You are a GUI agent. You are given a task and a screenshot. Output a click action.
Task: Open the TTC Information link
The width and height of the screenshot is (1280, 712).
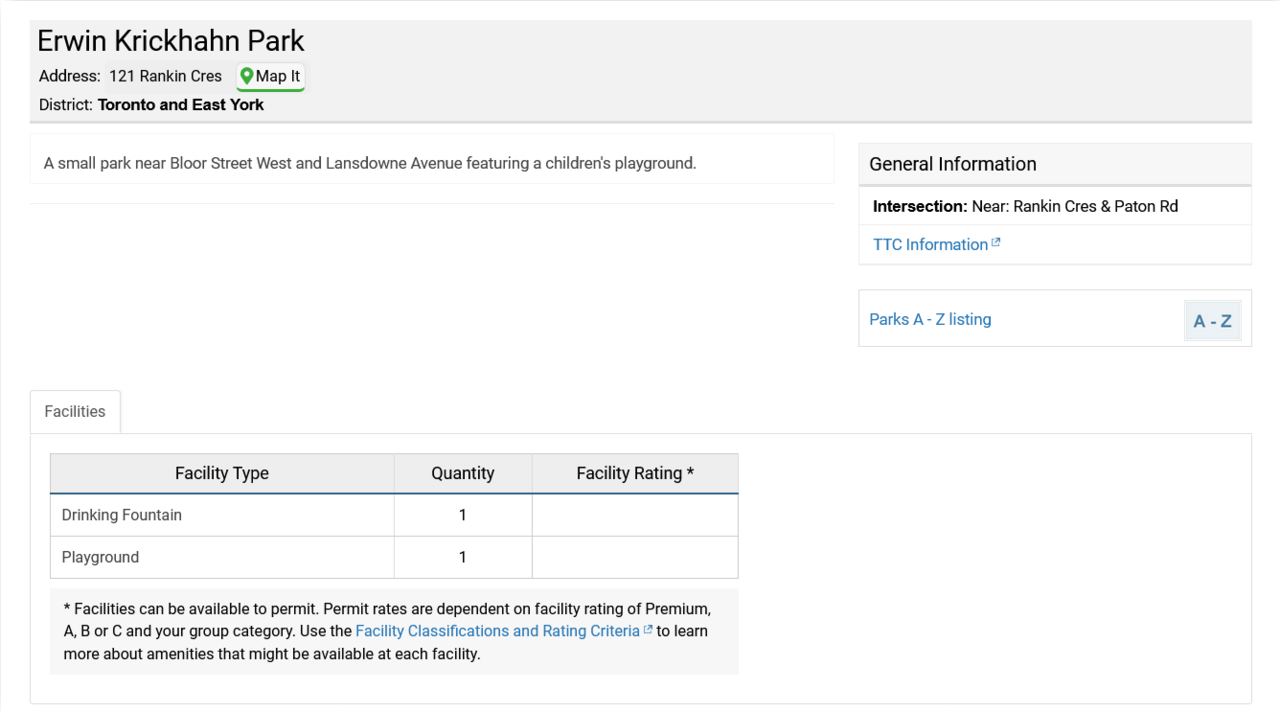pyautogui.click(x=930, y=245)
